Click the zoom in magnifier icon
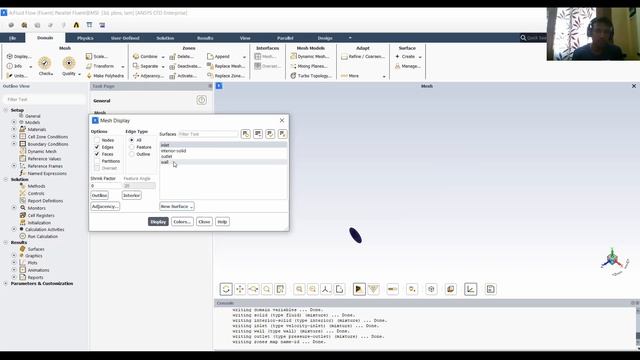The height and width of the screenshot is (360, 640). [x=299, y=289]
